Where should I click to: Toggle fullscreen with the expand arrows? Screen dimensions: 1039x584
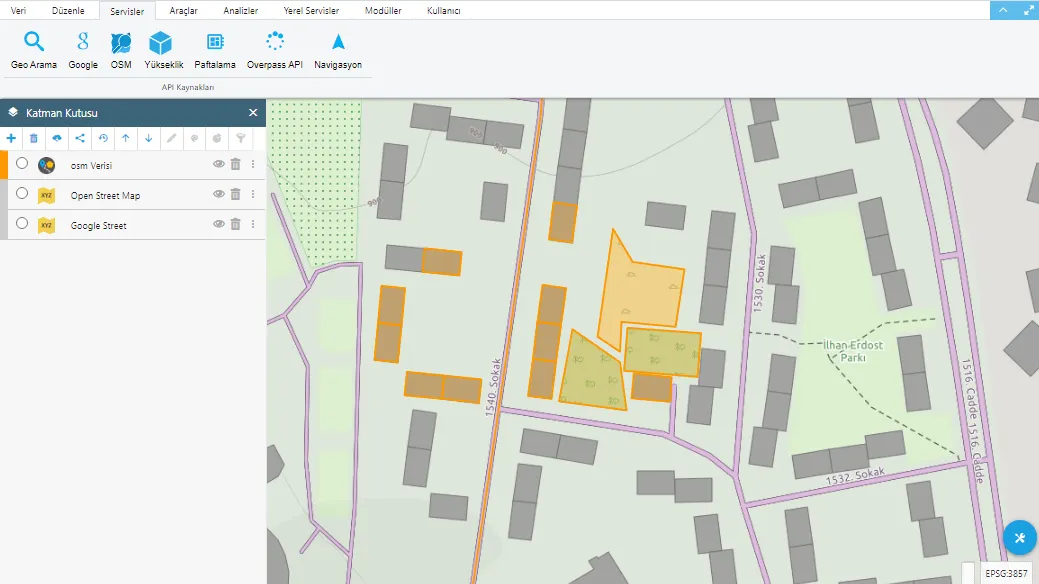point(1028,10)
